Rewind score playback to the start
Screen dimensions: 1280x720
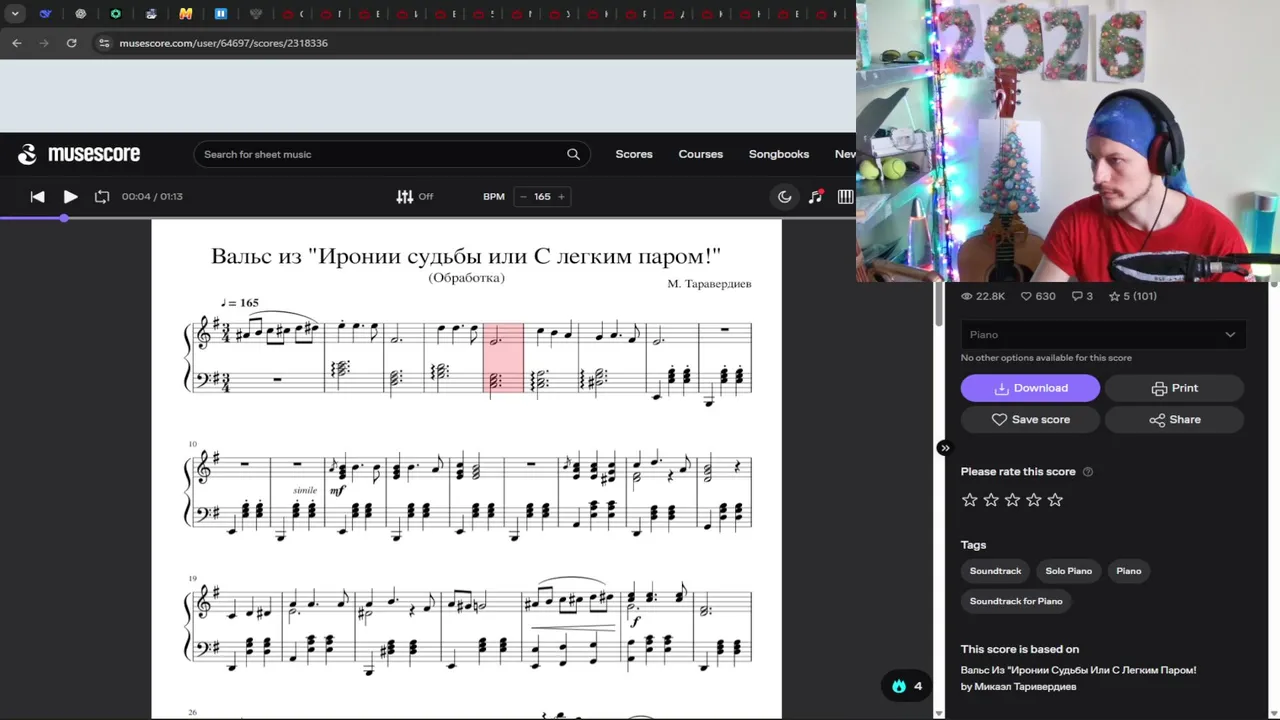click(x=37, y=197)
